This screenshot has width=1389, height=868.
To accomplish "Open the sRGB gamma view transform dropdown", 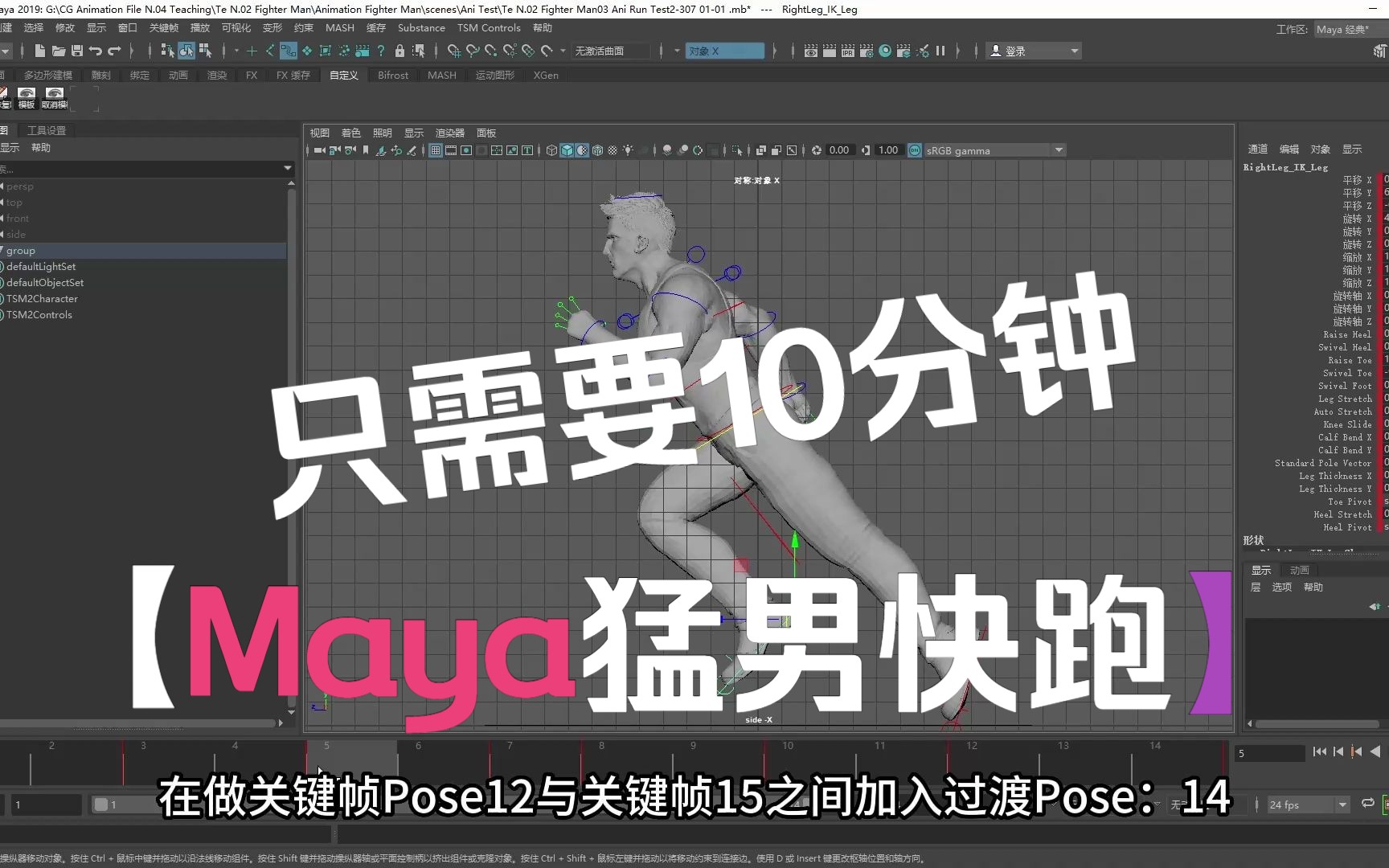I will coord(994,150).
